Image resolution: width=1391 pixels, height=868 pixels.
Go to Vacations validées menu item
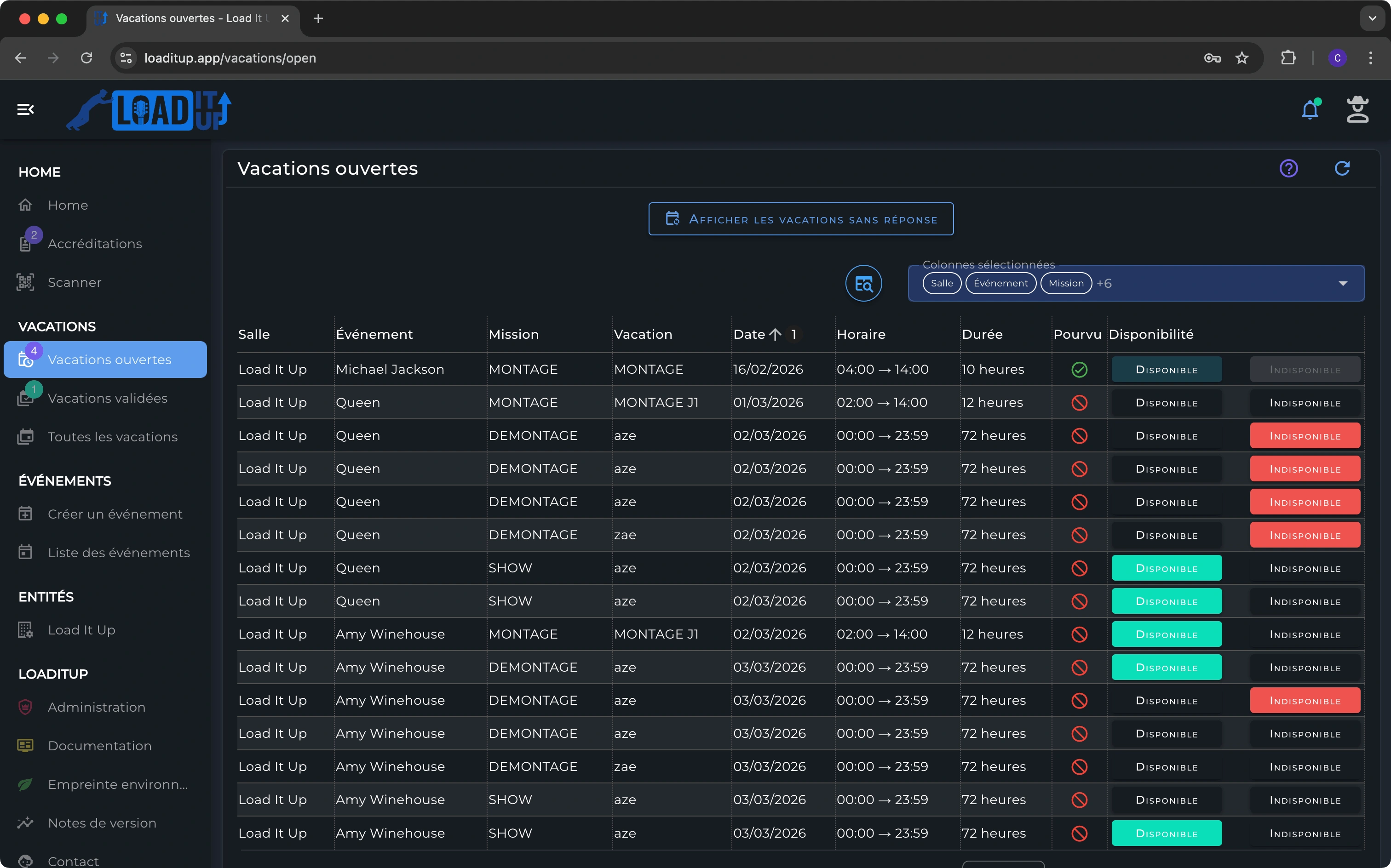(x=107, y=398)
